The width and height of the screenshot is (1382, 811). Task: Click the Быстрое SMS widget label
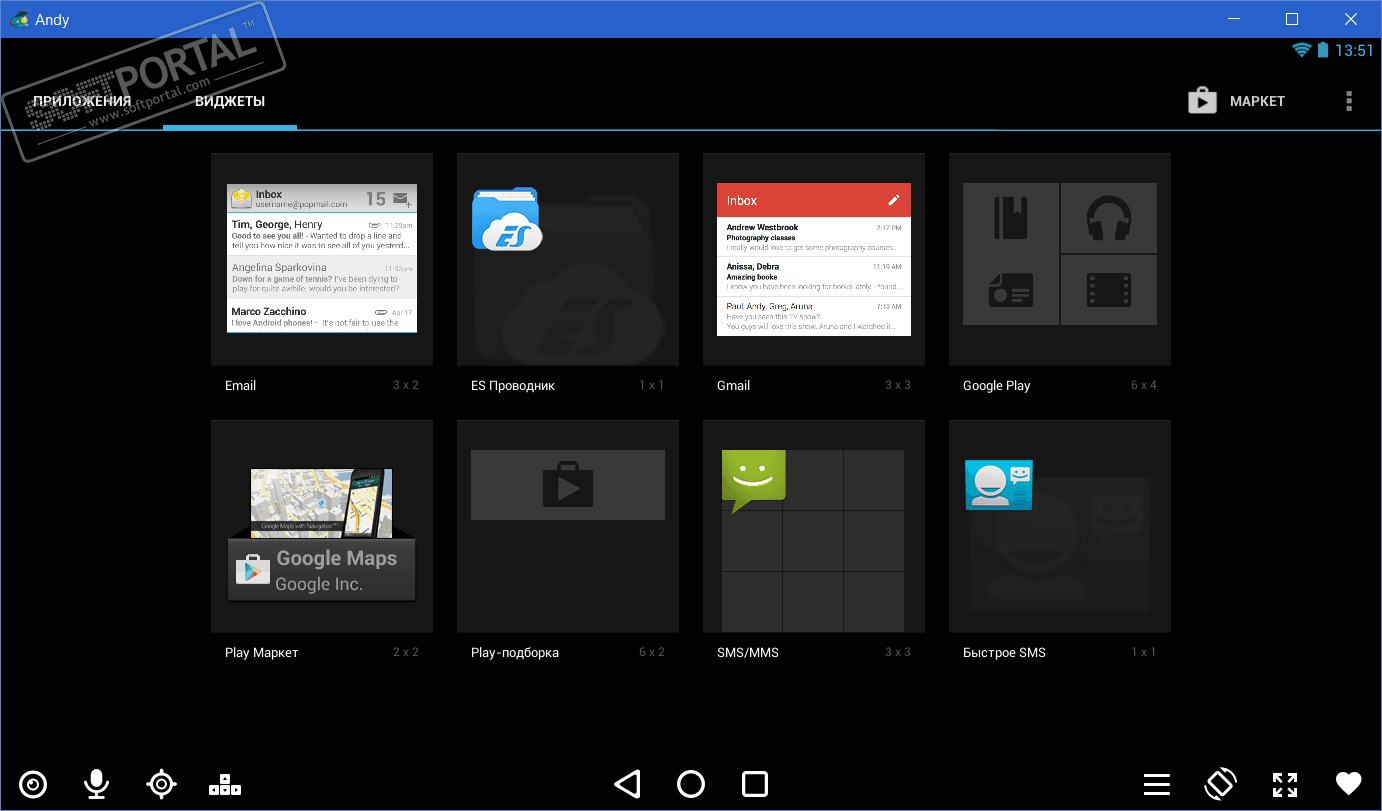click(1004, 652)
